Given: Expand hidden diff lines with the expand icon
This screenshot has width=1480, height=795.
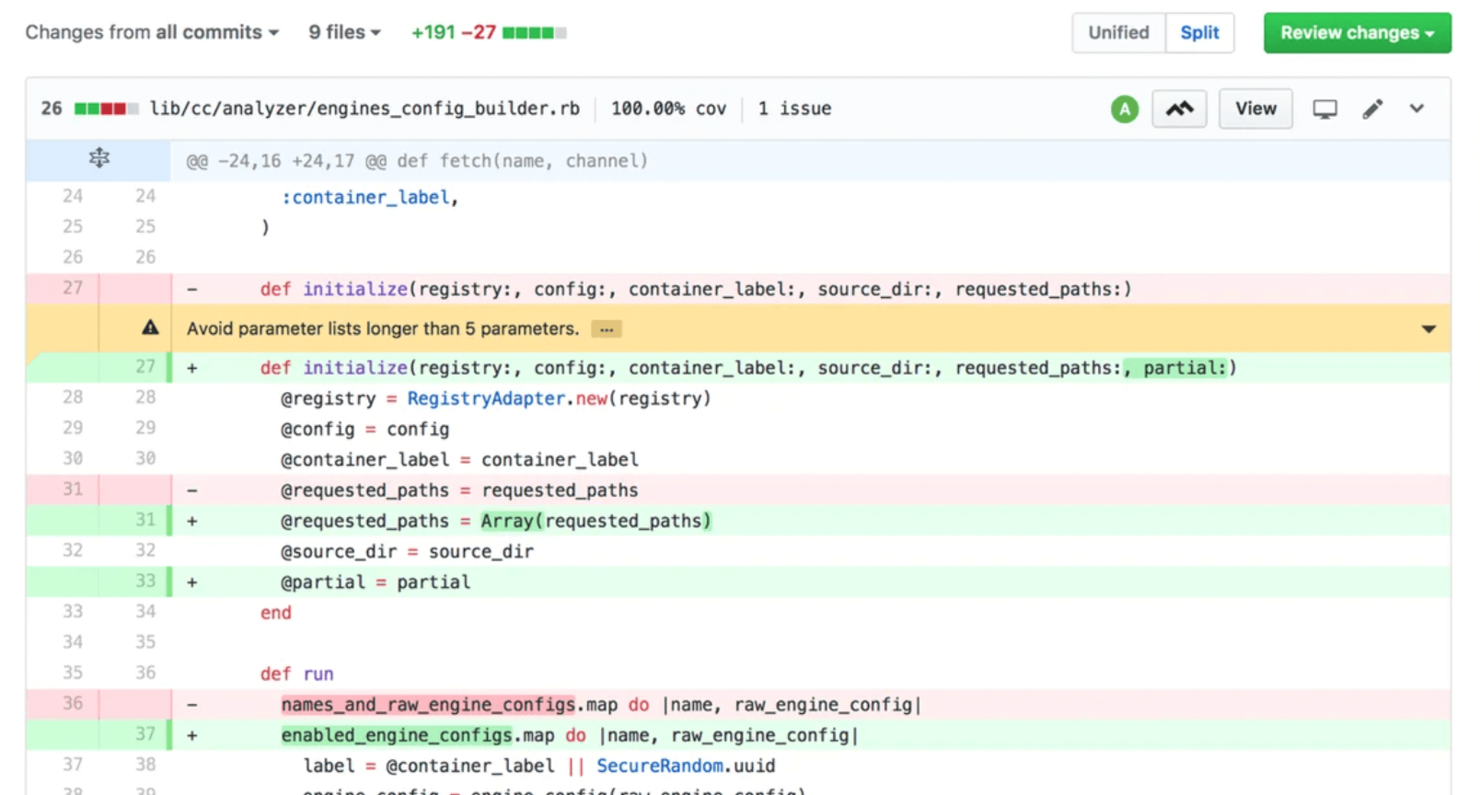Looking at the screenshot, I should click(x=98, y=158).
